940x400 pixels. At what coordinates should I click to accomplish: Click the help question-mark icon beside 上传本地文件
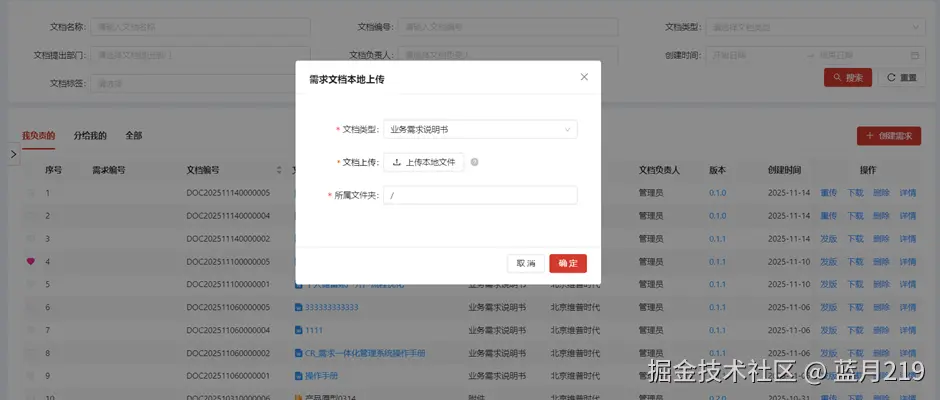(474, 162)
